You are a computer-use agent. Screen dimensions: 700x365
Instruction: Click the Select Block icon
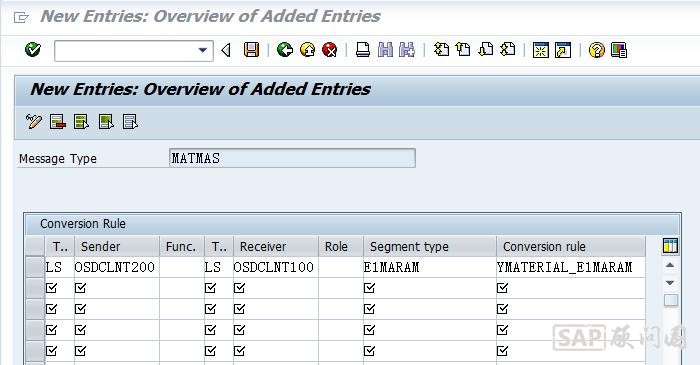pyautogui.click(x=106, y=121)
